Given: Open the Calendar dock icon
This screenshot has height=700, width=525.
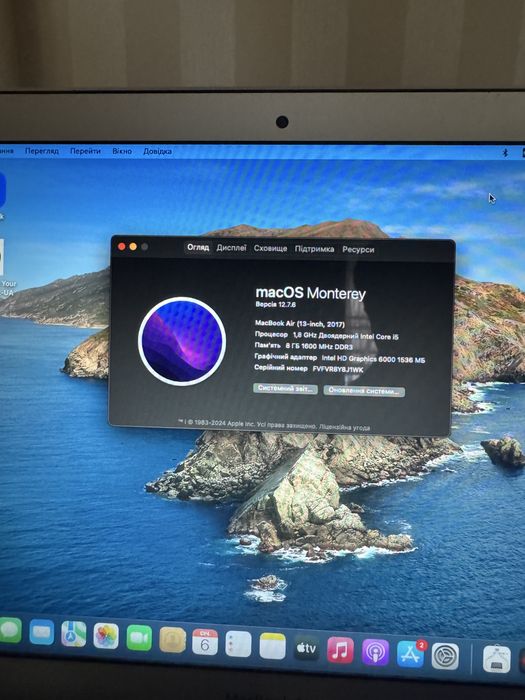Looking at the screenshot, I should (x=205, y=642).
